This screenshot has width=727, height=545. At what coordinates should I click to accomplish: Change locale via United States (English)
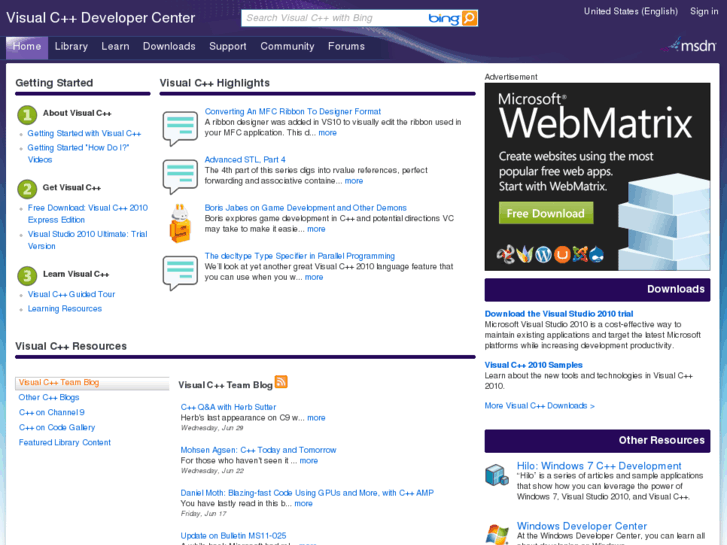(x=631, y=11)
